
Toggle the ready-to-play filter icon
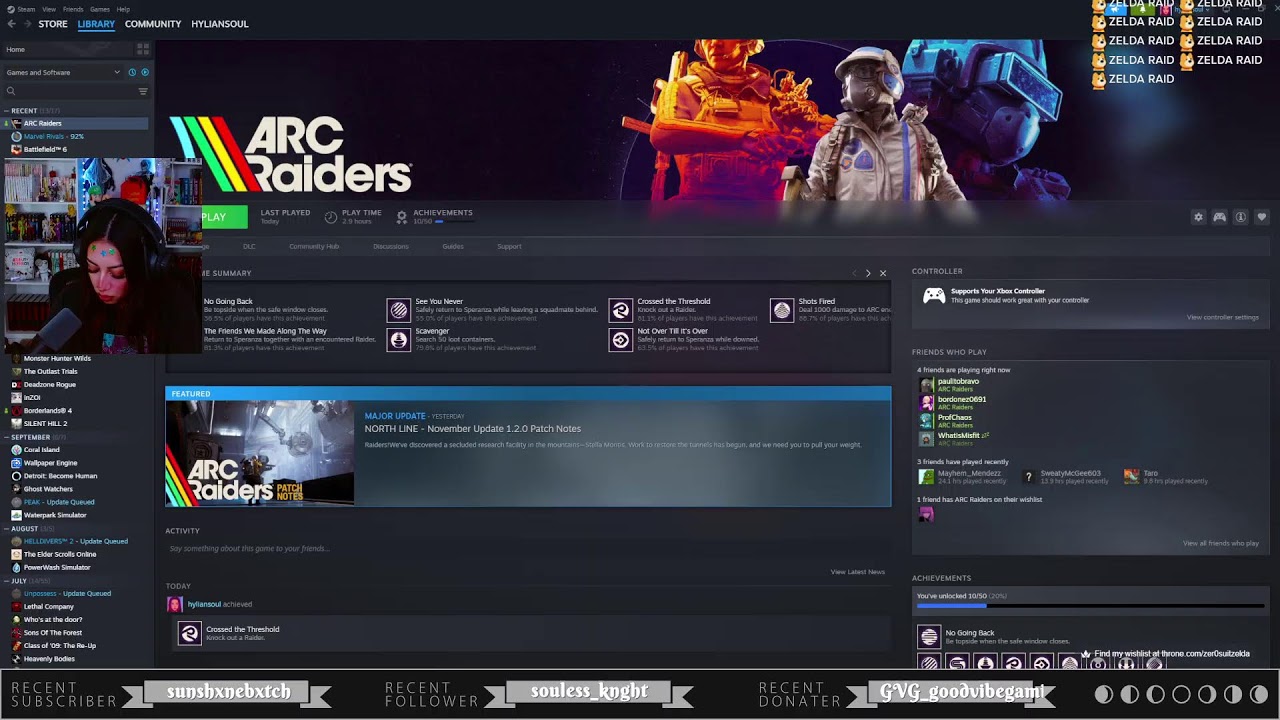(145, 72)
